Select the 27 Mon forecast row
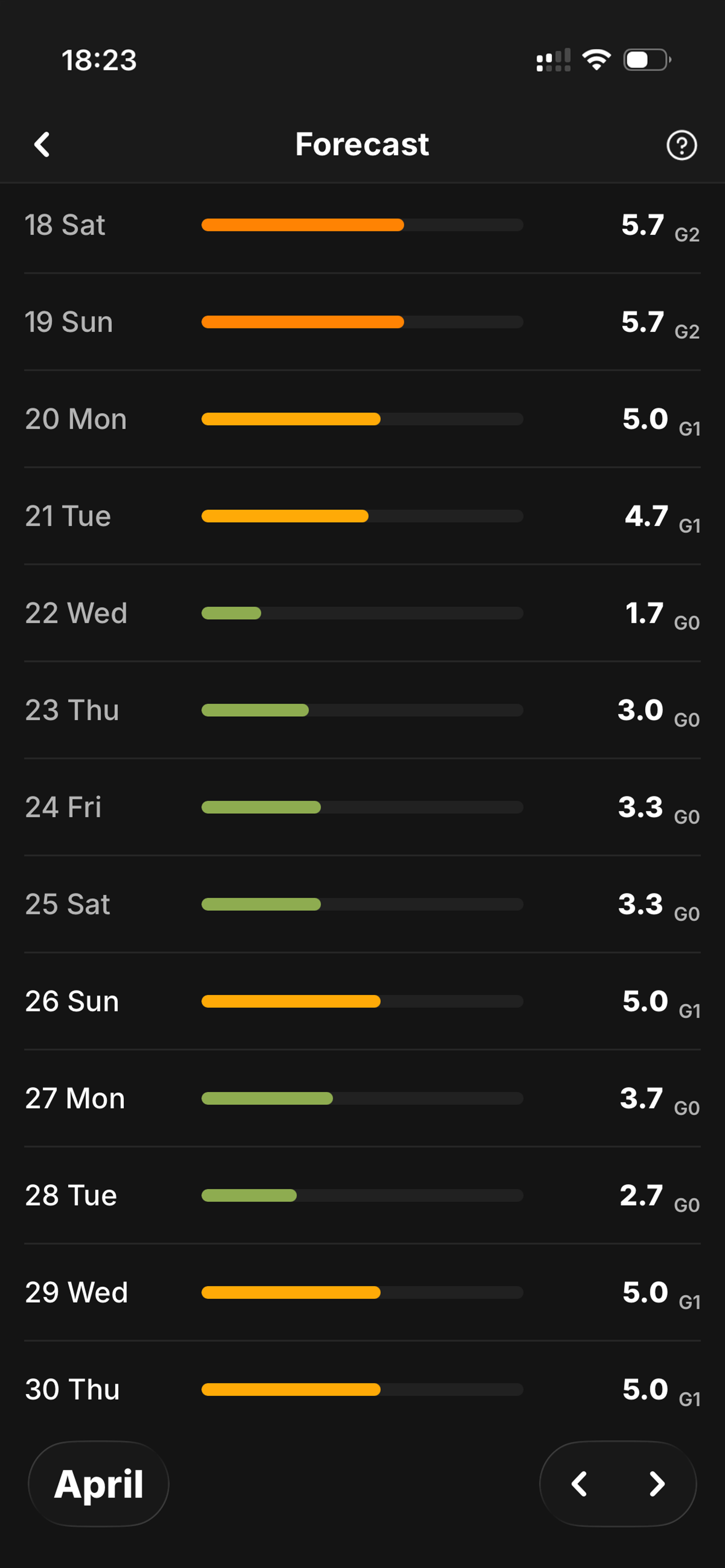This screenshot has width=725, height=1568. [x=362, y=1098]
